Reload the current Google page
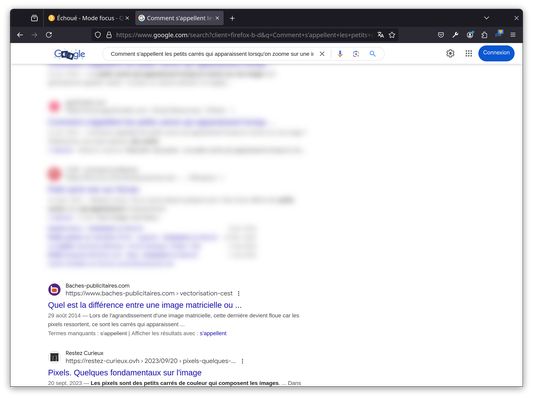Image resolution: width=533 pixels, height=398 pixels. coord(49,35)
